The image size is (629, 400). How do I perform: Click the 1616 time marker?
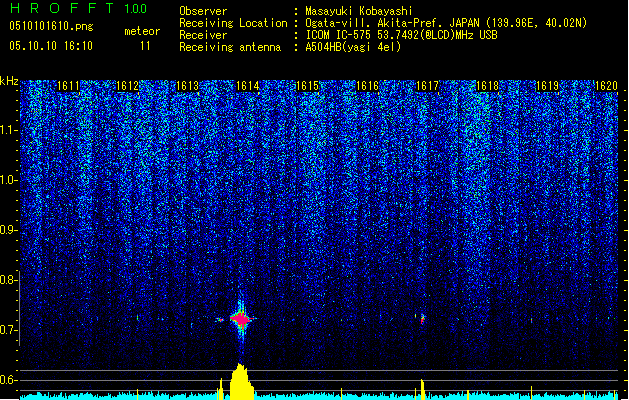coord(367,86)
